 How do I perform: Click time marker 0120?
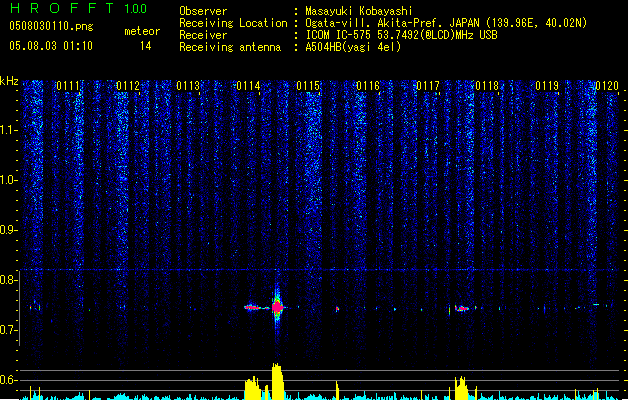[x=607, y=86]
